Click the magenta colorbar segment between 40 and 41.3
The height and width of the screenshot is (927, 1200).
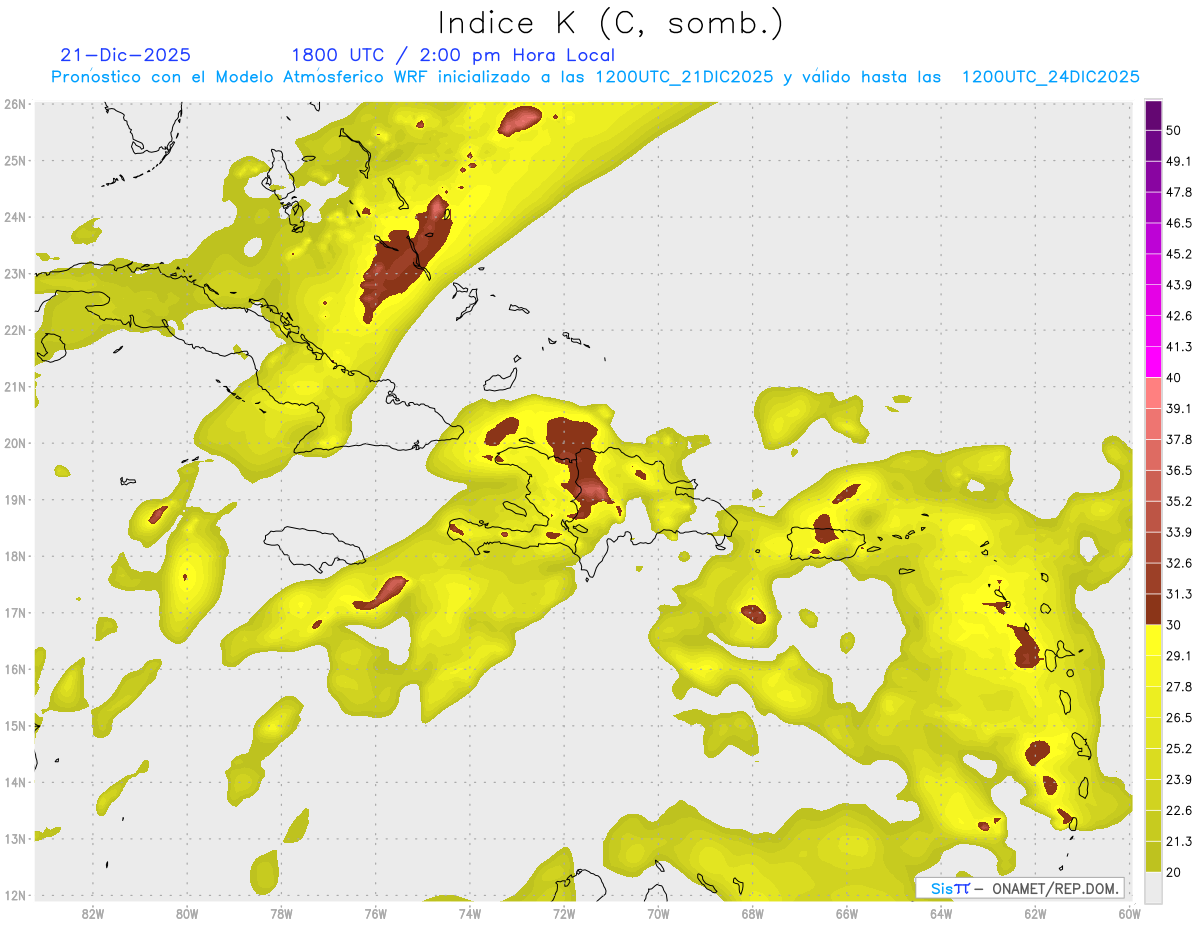click(x=1154, y=362)
